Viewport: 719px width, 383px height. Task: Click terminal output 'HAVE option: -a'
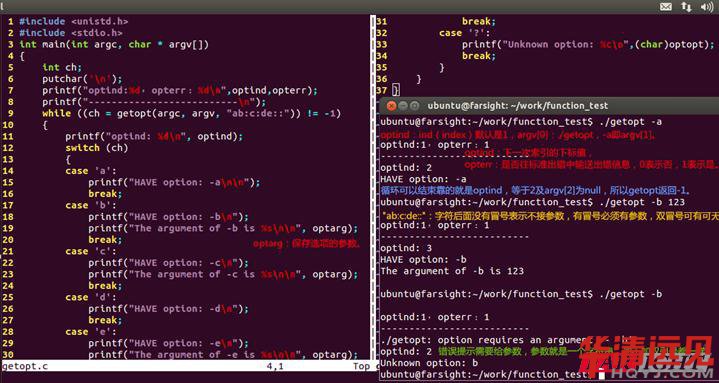[x=423, y=179]
